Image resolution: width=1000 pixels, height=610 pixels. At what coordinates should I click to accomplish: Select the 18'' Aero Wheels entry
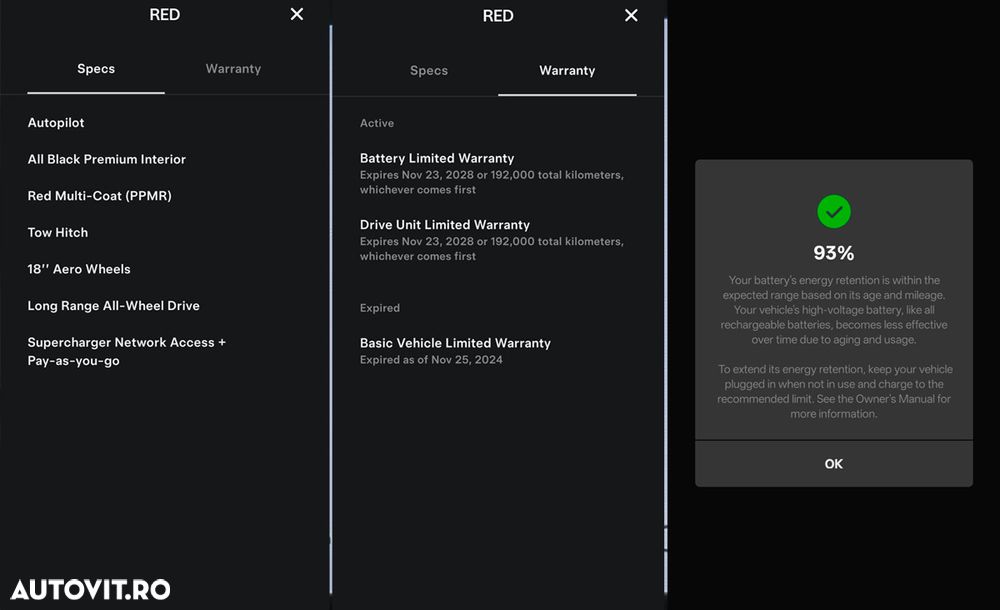[79, 269]
